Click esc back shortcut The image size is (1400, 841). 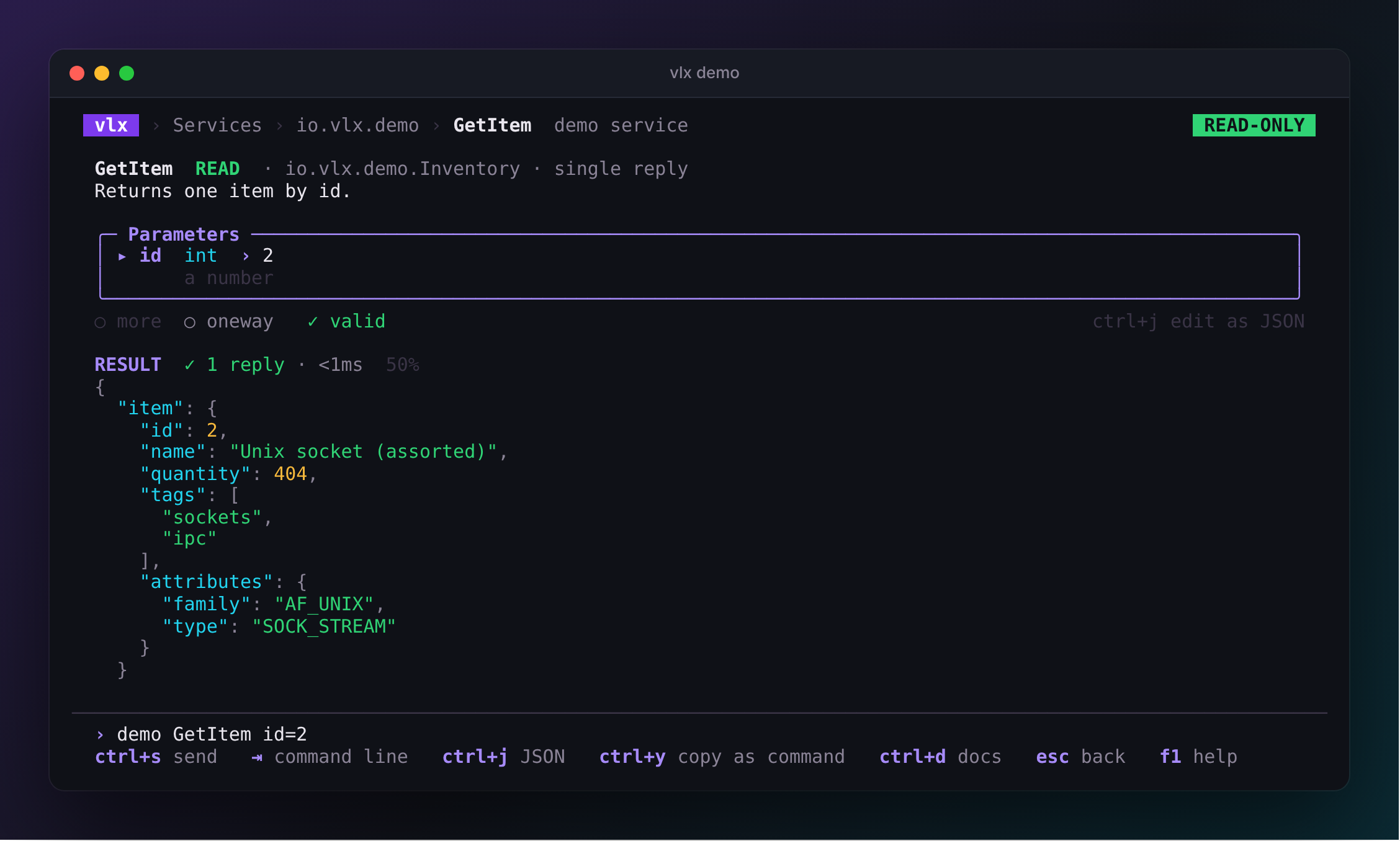1080,757
